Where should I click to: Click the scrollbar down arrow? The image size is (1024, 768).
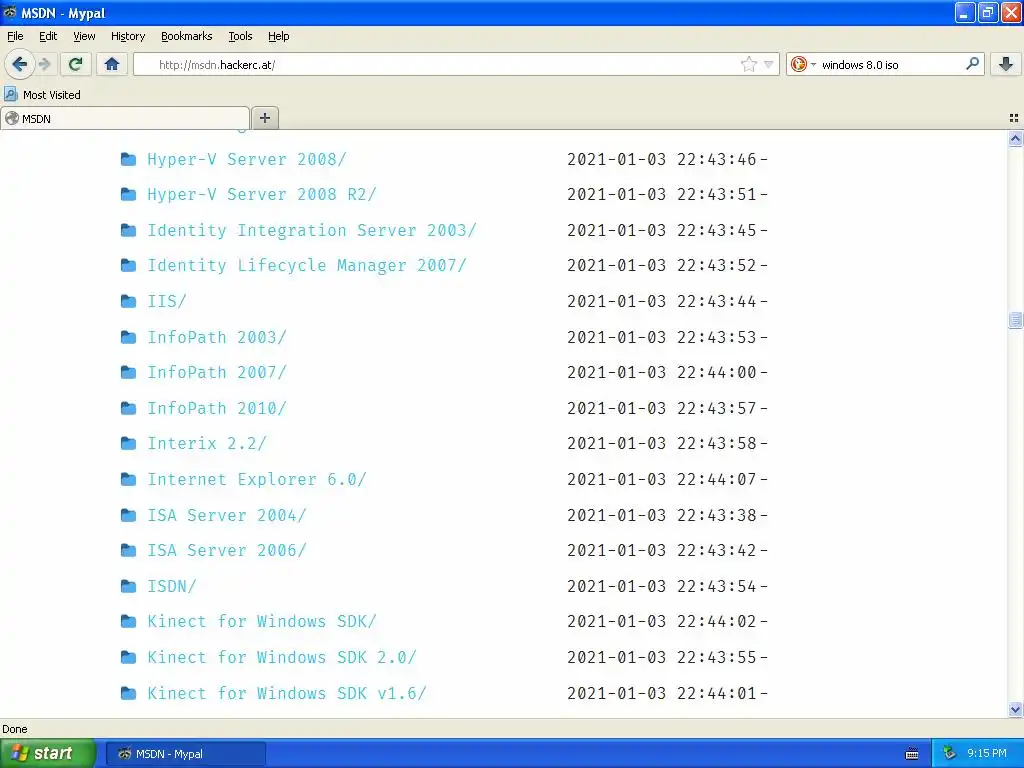[x=1015, y=709]
